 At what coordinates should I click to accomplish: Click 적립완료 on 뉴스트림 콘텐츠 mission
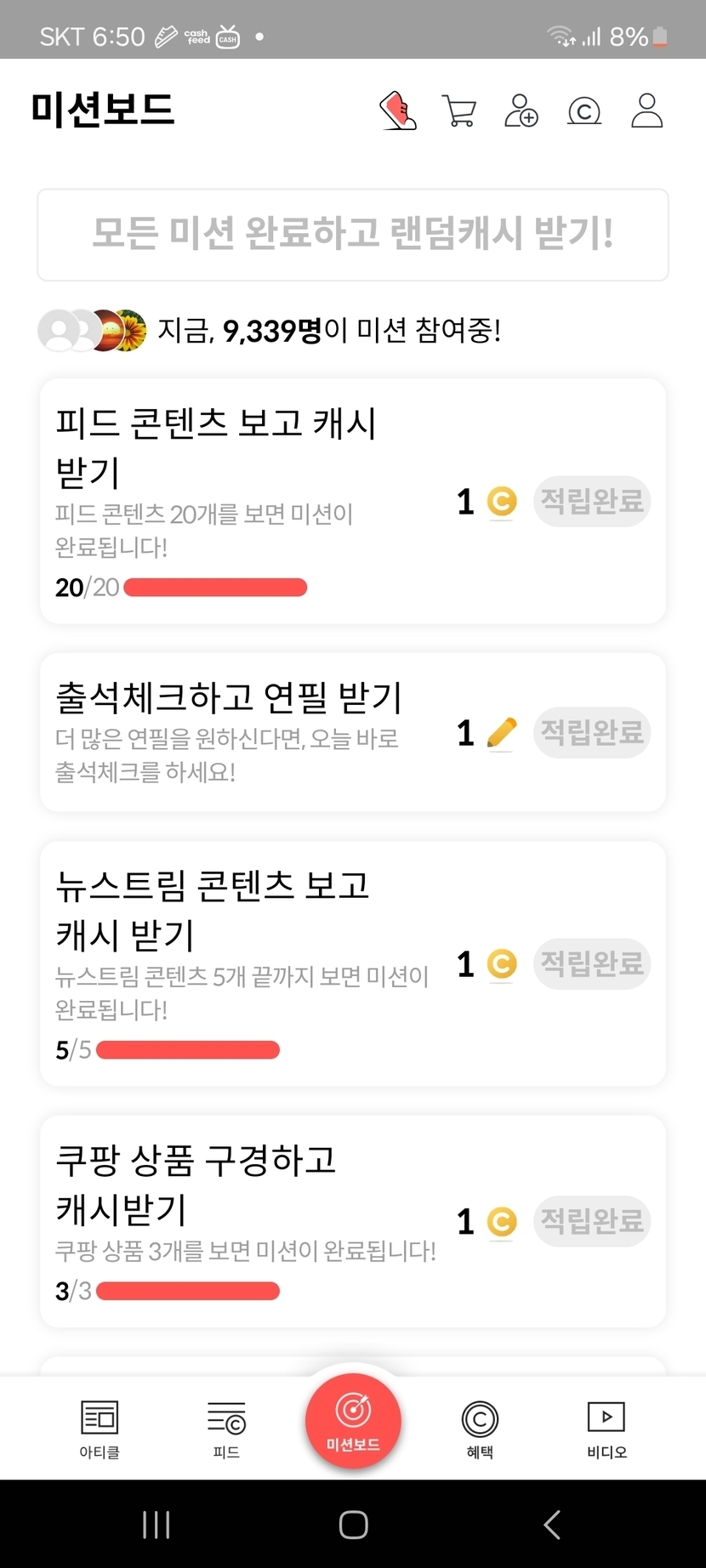[592, 963]
